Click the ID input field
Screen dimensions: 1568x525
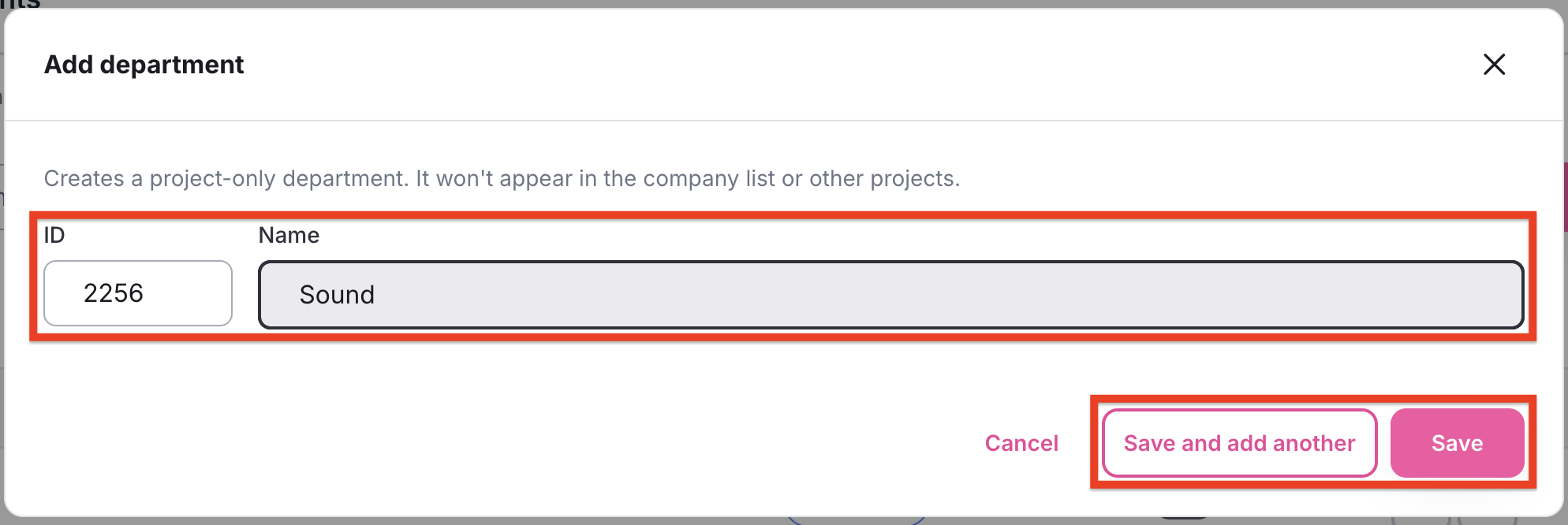(138, 293)
